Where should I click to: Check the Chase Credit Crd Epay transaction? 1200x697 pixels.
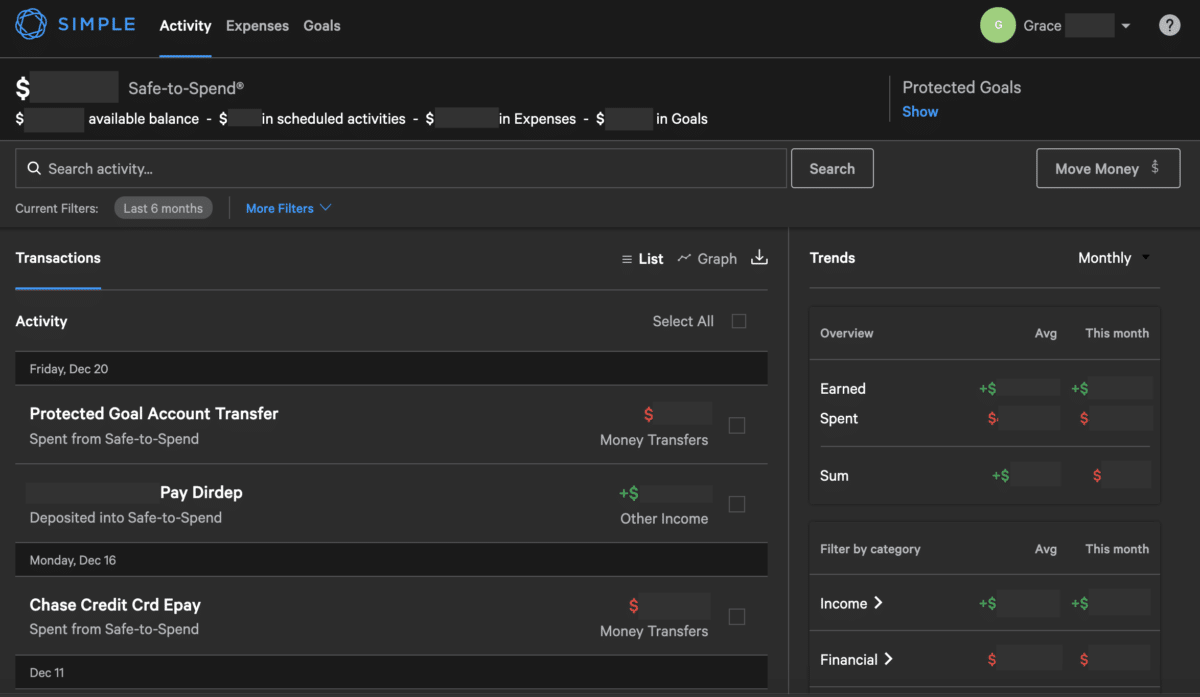pos(737,617)
